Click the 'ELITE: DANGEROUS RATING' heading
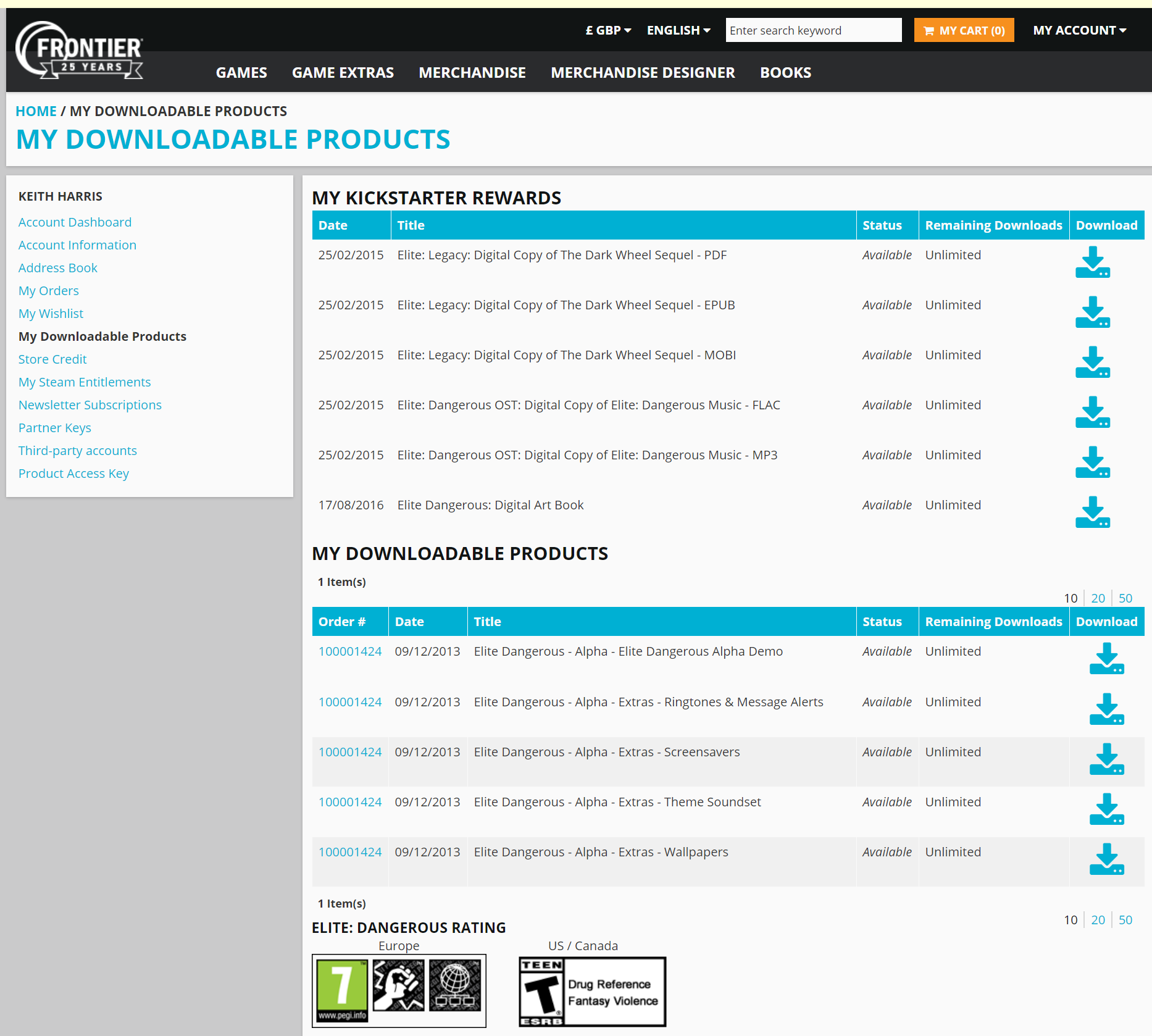1152x1036 pixels. [409, 928]
